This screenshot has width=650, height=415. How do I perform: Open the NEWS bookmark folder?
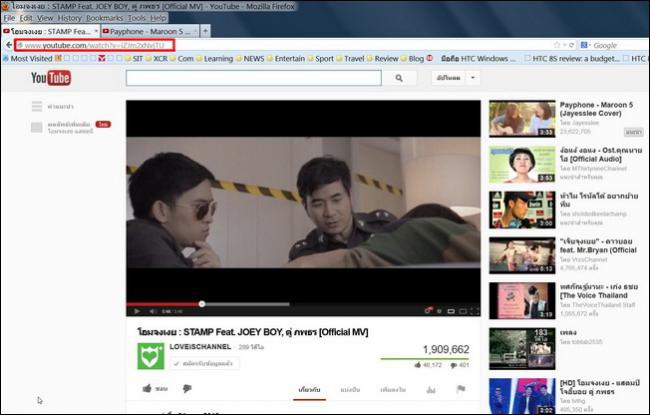click(250, 58)
